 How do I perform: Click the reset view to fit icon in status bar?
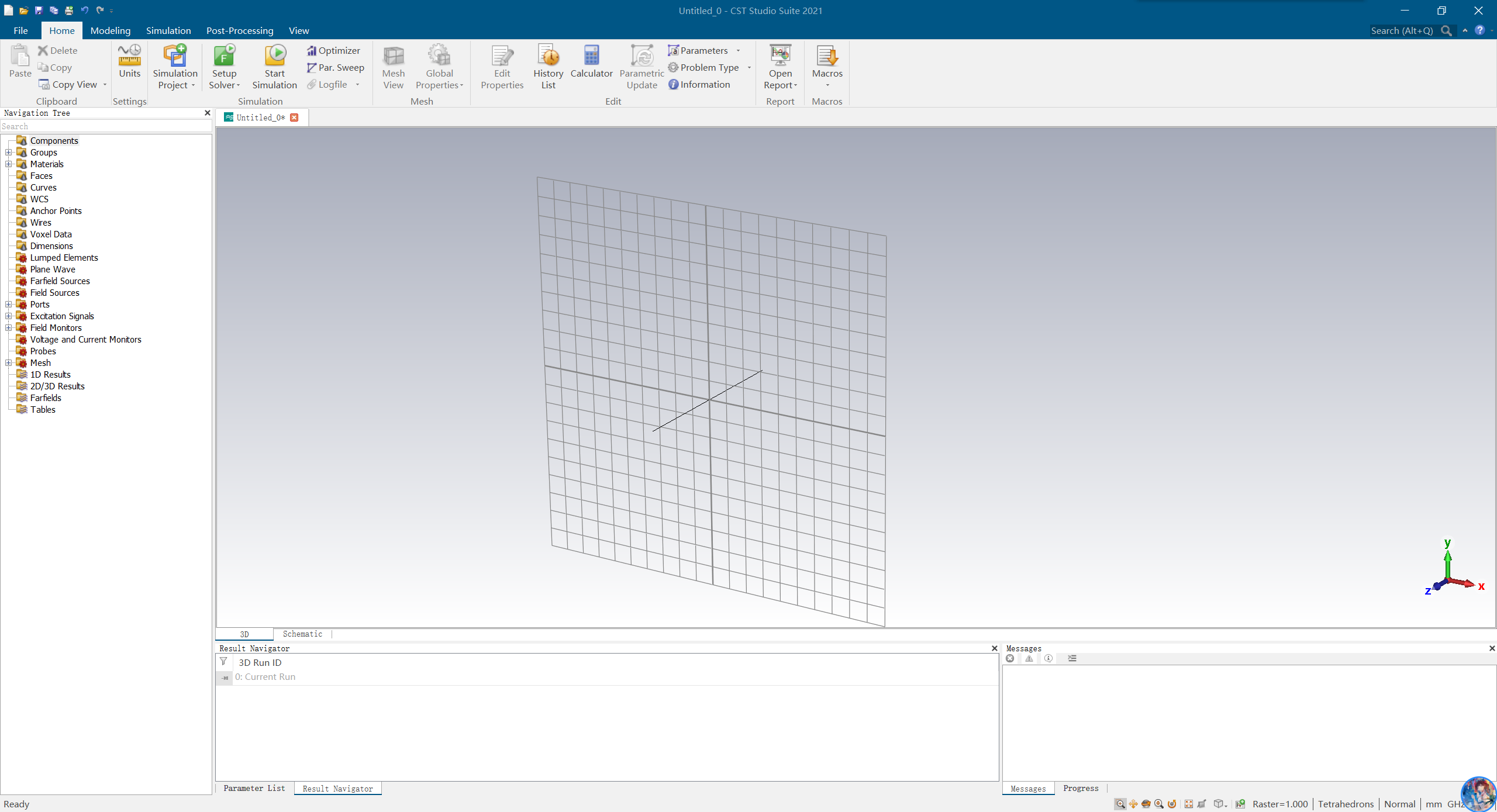click(1189, 804)
